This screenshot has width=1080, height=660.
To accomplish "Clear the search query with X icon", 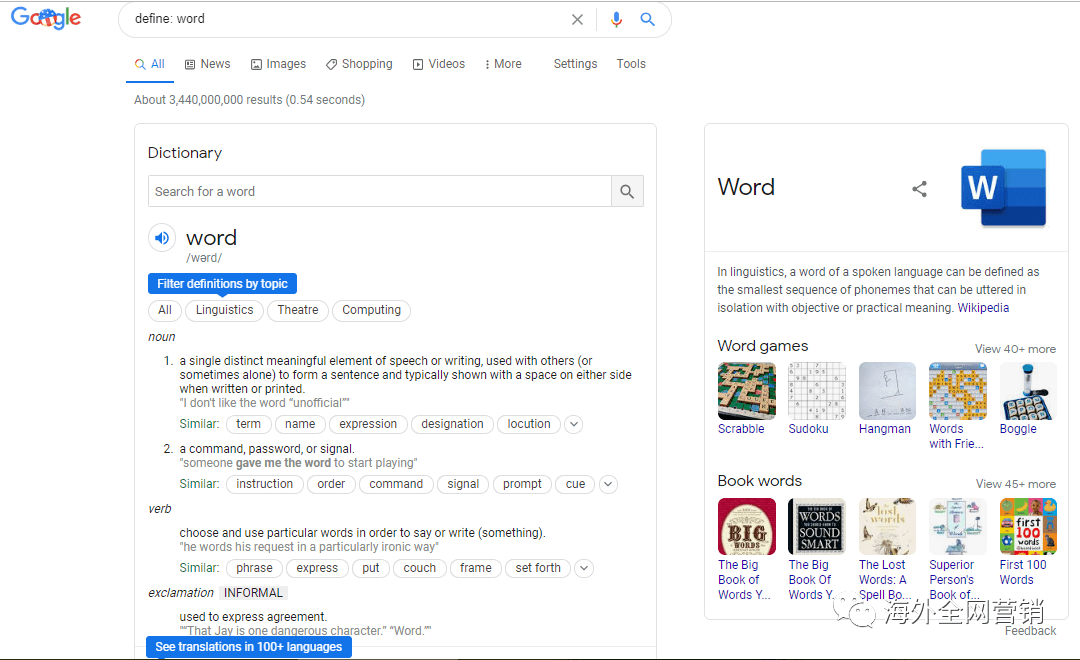I will (577, 19).
